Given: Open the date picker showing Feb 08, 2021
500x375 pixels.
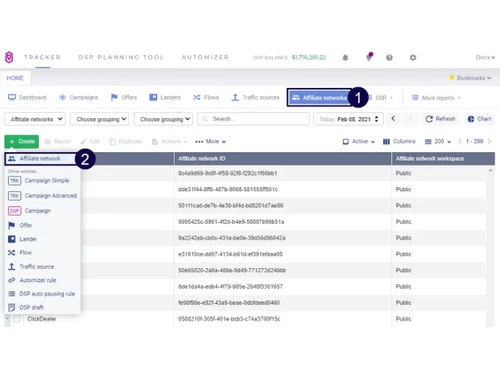Looking at the screenshot, I should (x=348, y=119).
